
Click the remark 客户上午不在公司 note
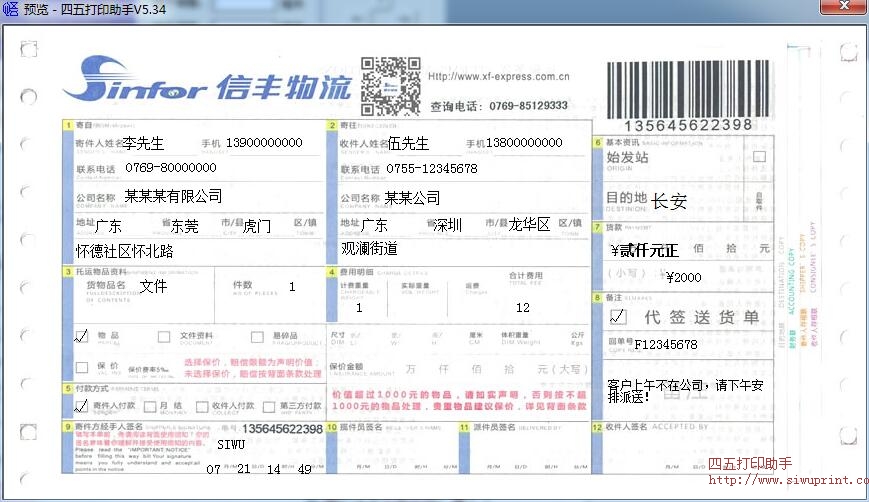(686, 391)
